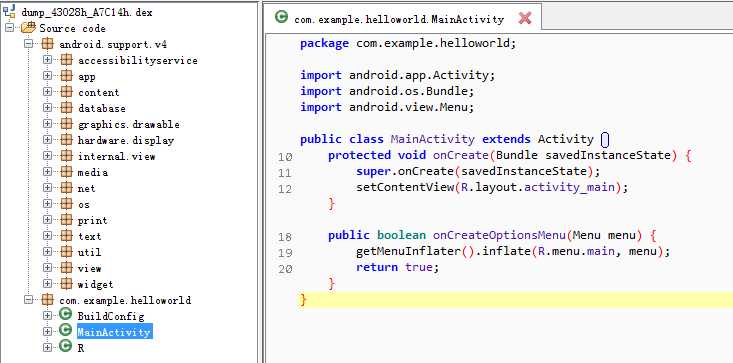Screen dimensions: 733x363
Task: Click getMenuInflater in the code
Action: coord(409,251)
